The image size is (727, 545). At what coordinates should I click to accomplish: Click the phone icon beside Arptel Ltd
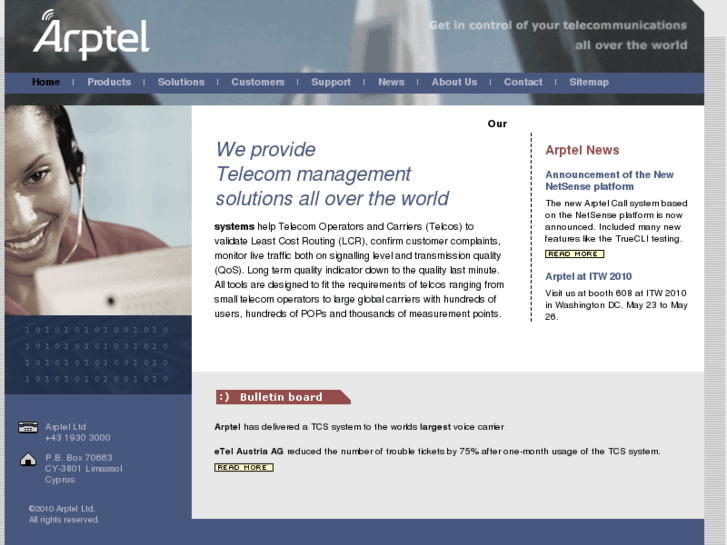tap(28, 427)
